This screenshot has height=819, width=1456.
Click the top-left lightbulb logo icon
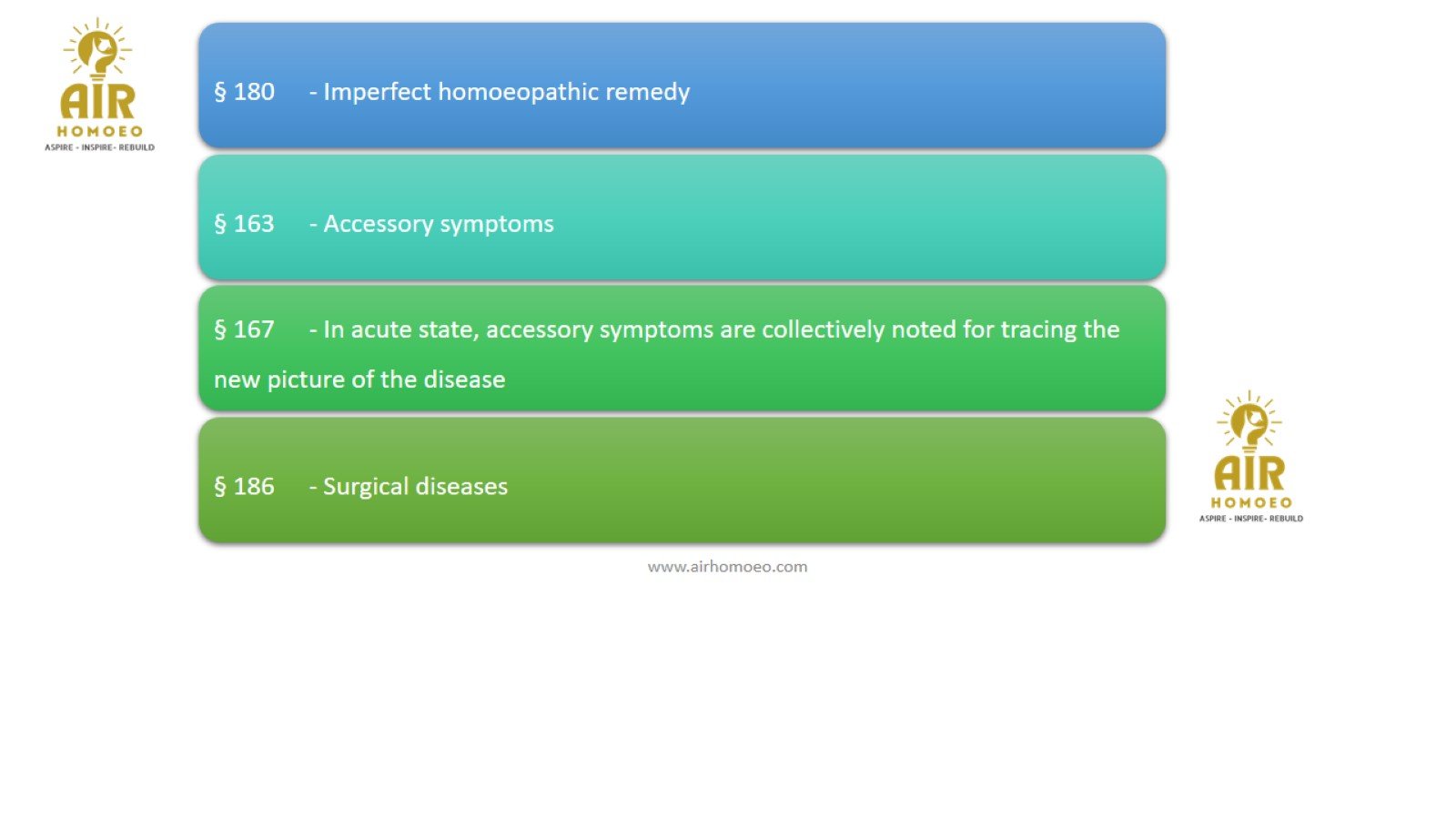click(98, 49)
